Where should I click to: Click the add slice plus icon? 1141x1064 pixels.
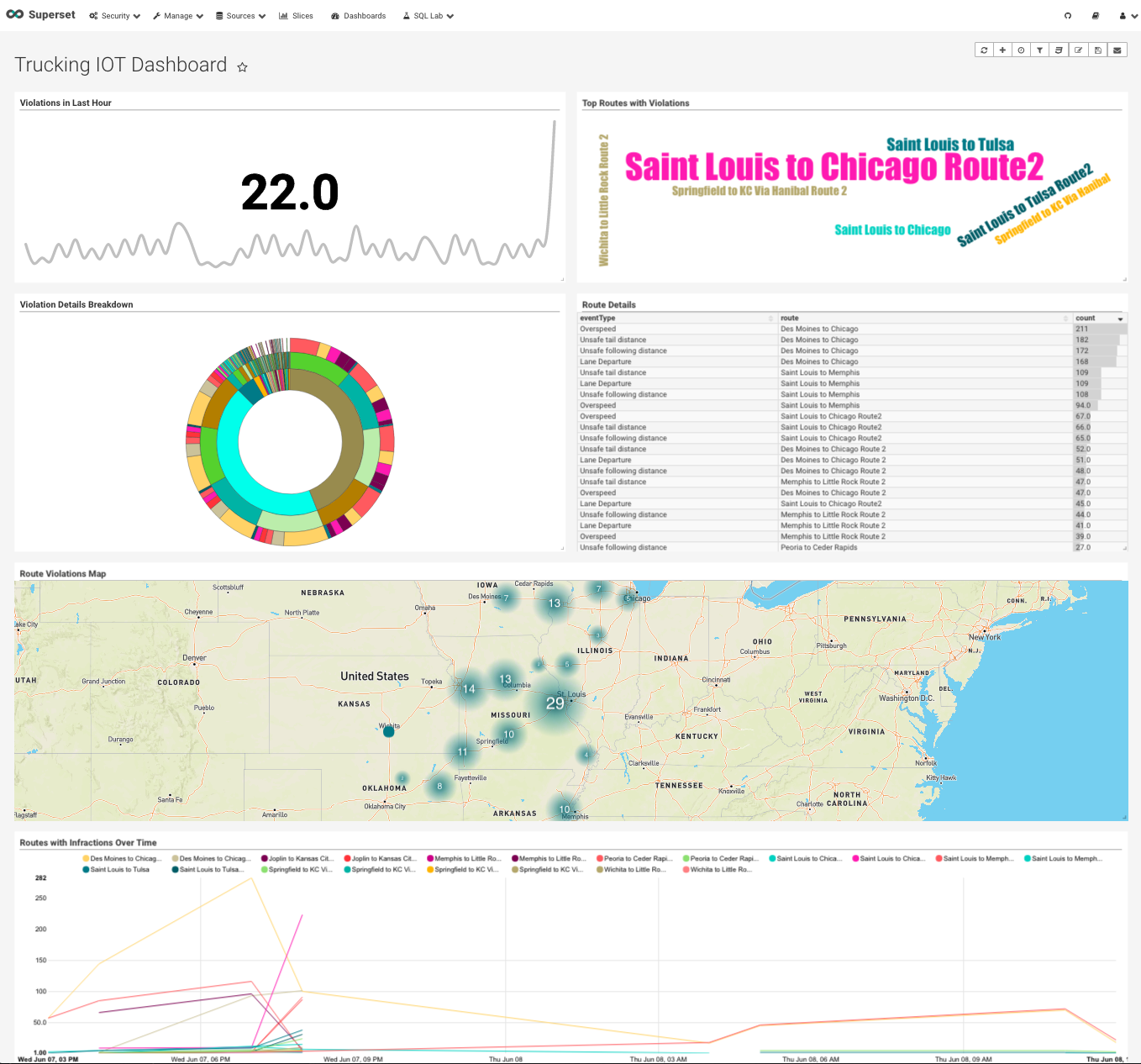click(x=1002, y=50)
